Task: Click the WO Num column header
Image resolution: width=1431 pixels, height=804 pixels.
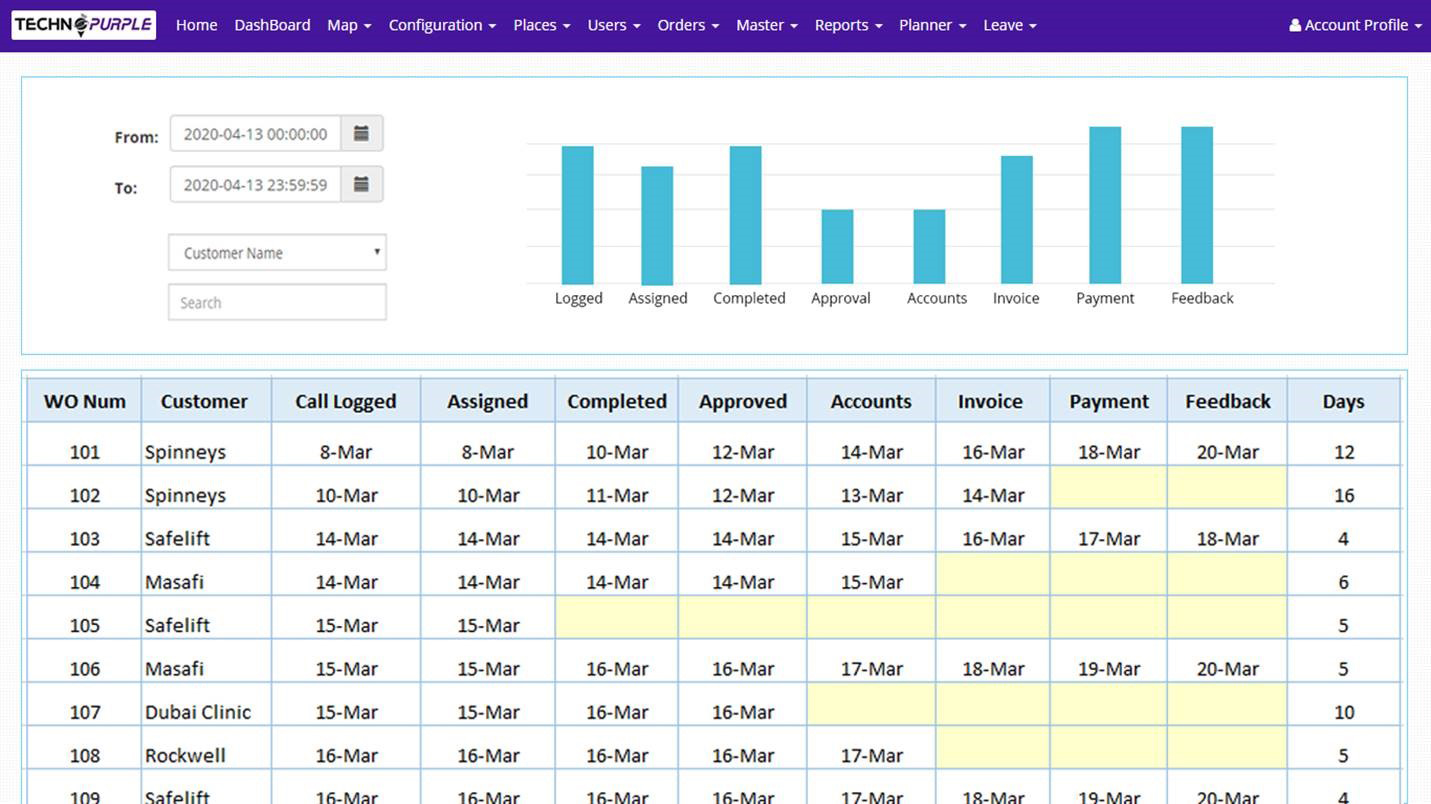Action: [85, 401]
